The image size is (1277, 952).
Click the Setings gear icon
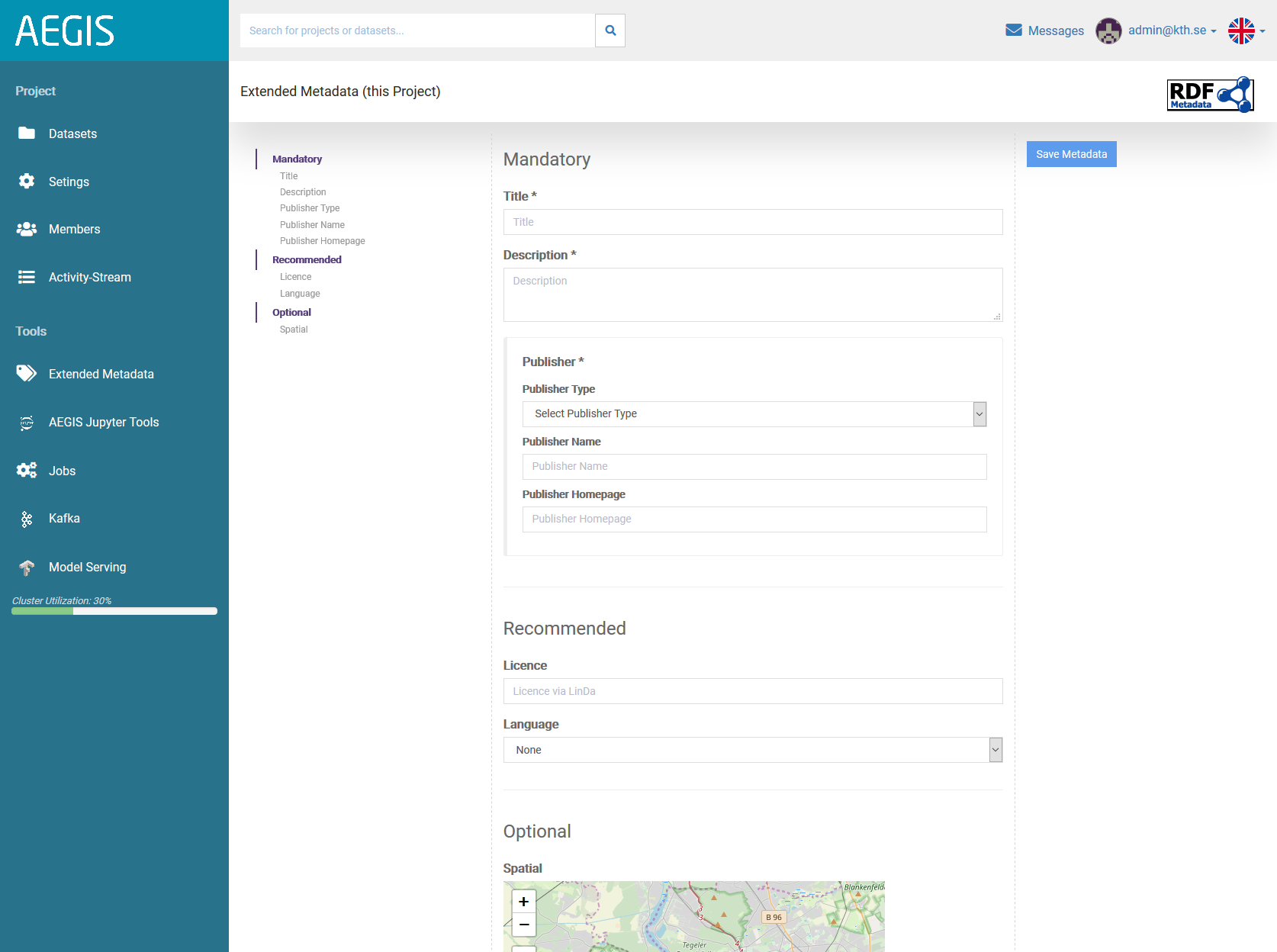pyautogui.click(x=27, y=181)
